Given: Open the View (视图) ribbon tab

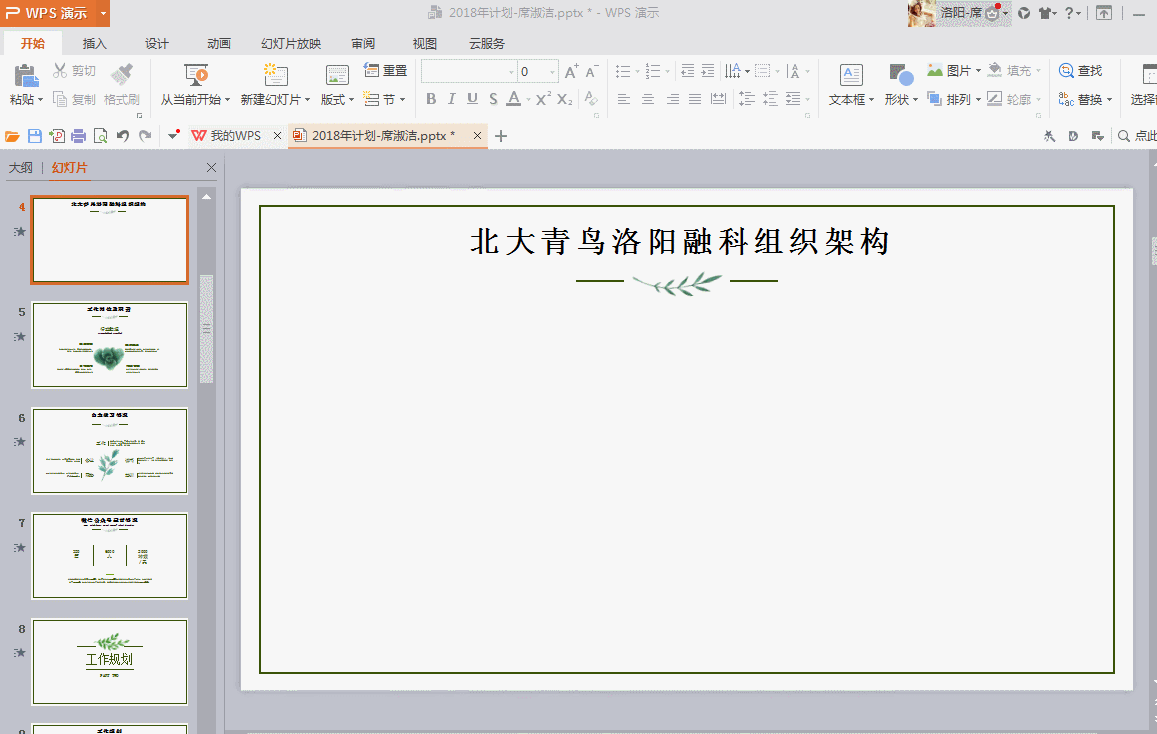Looking at the screenshot, I should tap(424, 44).
